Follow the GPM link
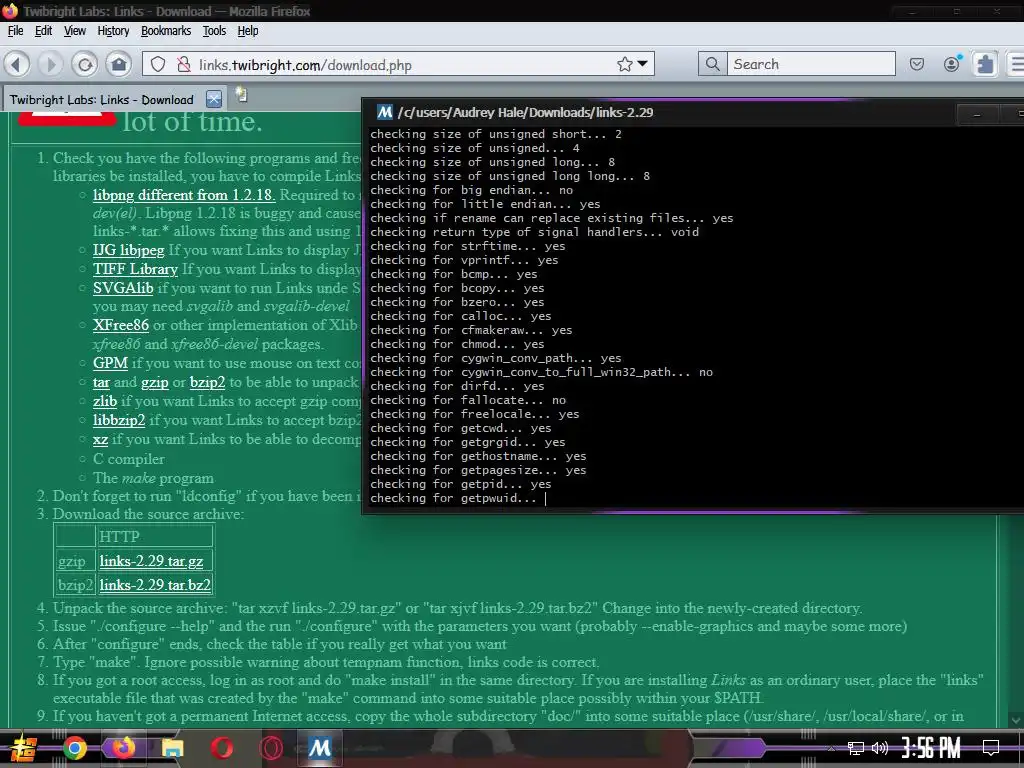This screenshot has width=1024, height=768. 110,363
